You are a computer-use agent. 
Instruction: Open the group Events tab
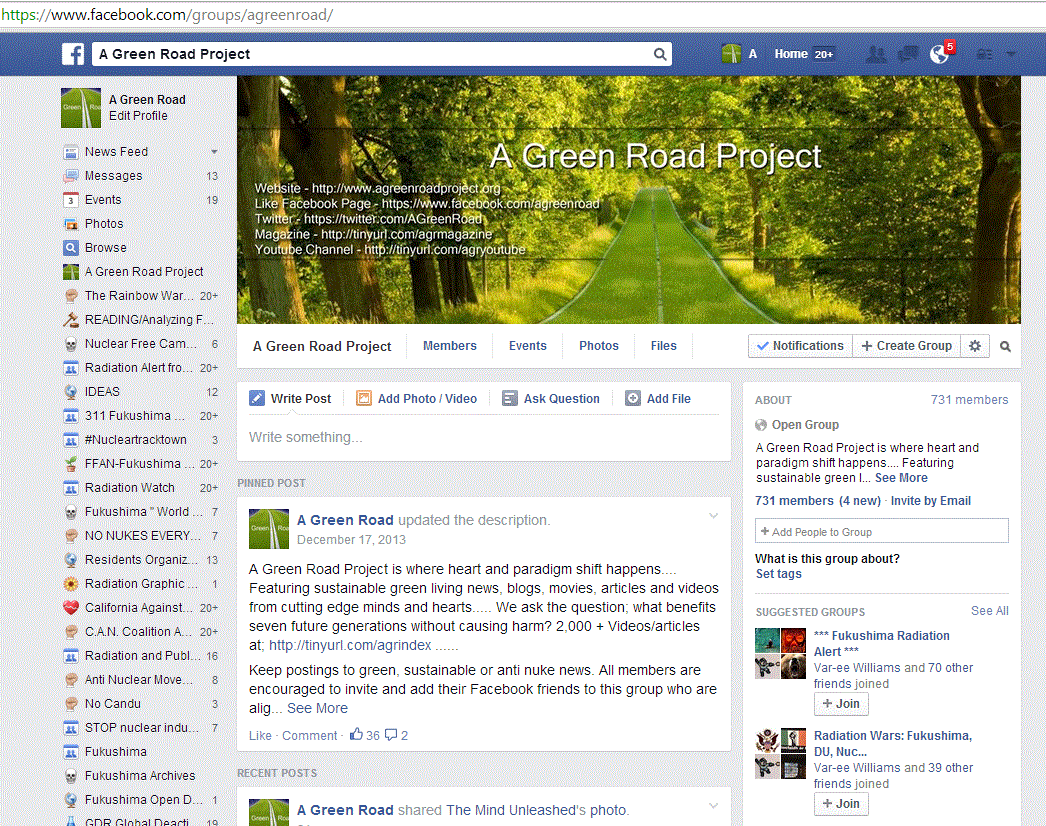(528, 346)
